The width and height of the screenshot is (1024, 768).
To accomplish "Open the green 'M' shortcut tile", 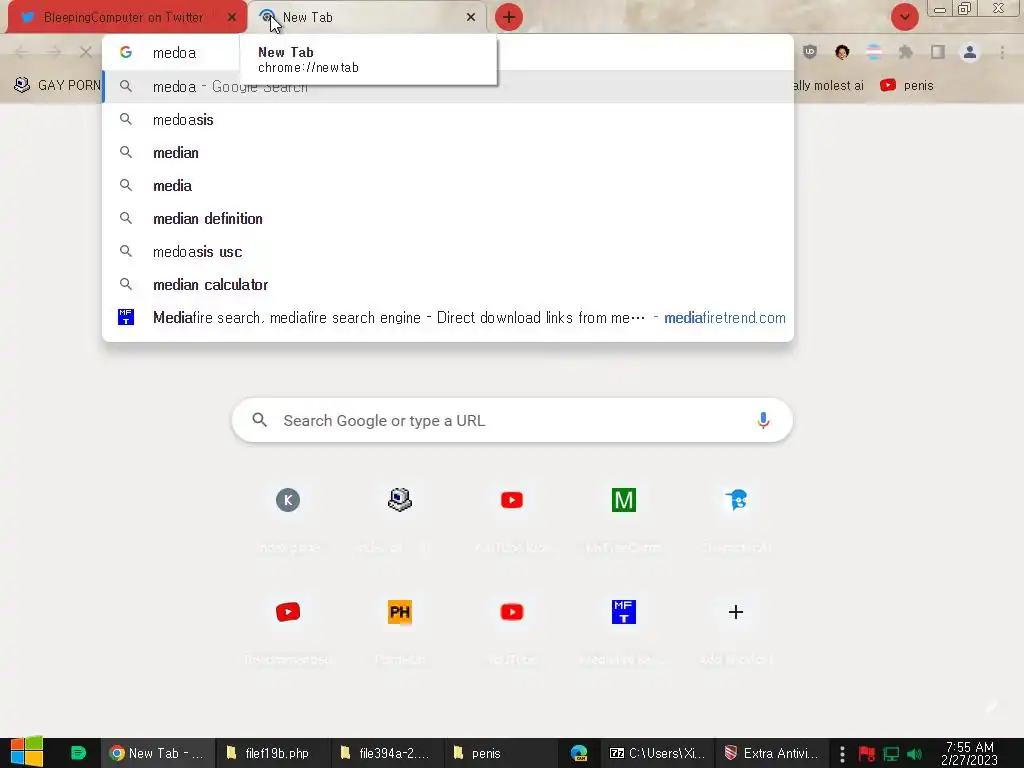I will [x=624, y=500].
